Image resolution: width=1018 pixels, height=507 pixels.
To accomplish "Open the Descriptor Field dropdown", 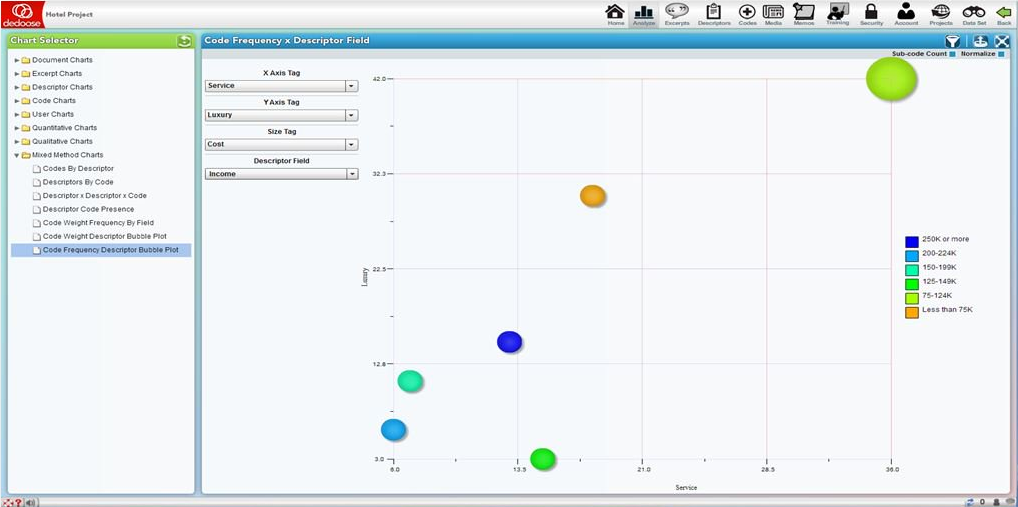I will coord(281,174).
